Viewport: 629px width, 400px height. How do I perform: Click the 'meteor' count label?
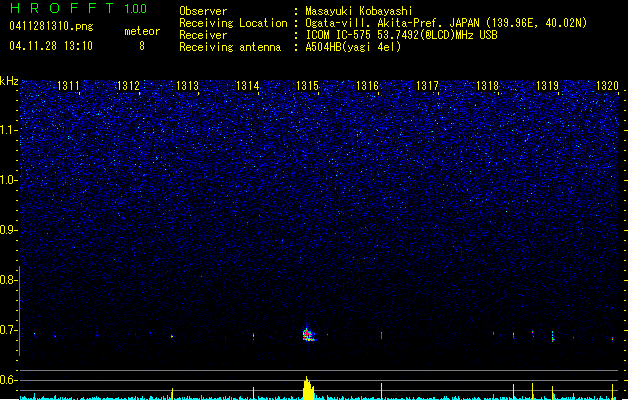click(142, 31)
